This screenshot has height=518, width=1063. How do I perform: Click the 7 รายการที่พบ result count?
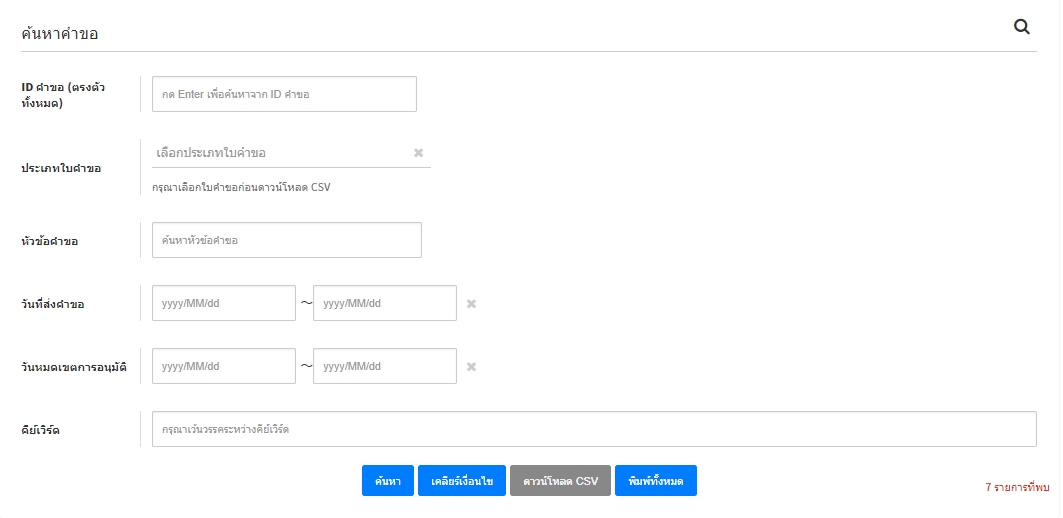[1017, 487]
